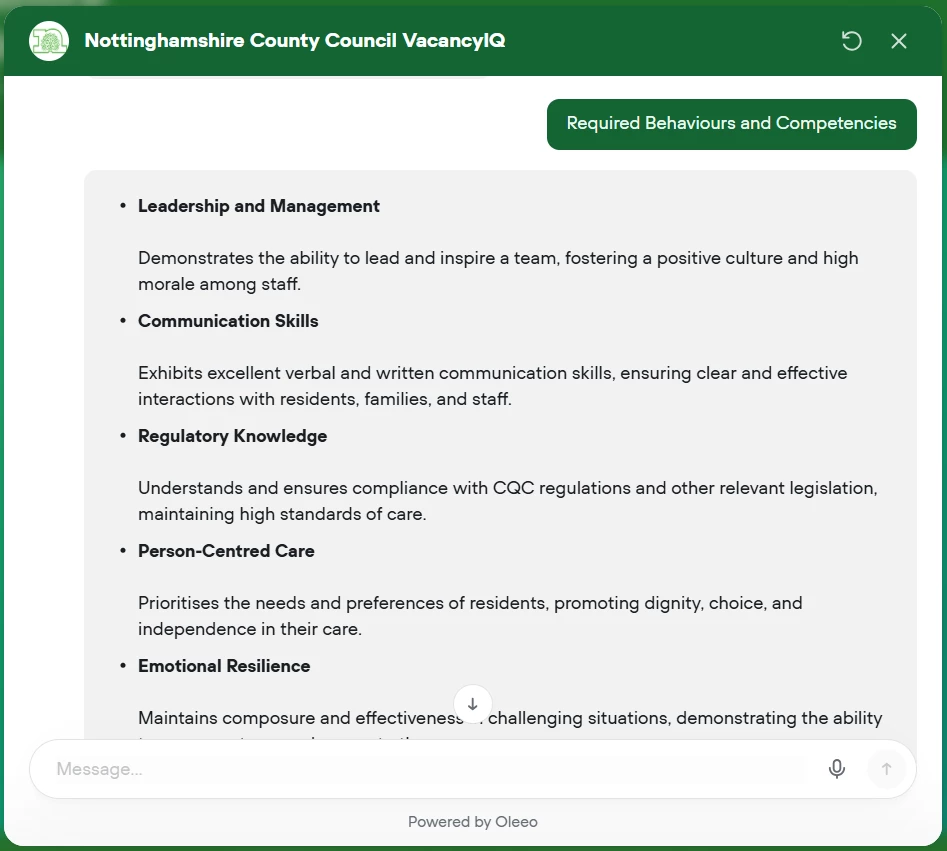Viewport: 947px width, 851px height.
Task: Select the Regulatory Knowledge heading
Action: pyautogui.click(x=233, y=436)
